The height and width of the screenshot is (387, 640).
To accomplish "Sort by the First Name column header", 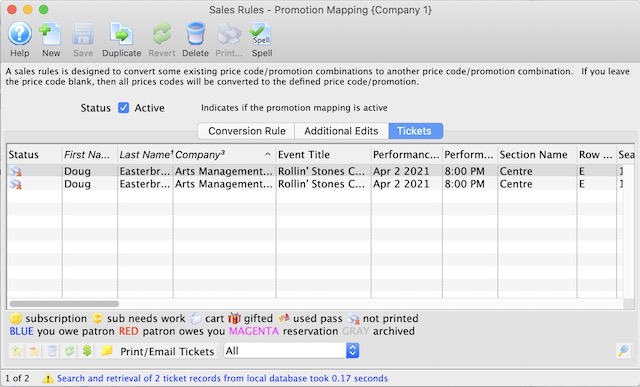I will tap(90, 155).
